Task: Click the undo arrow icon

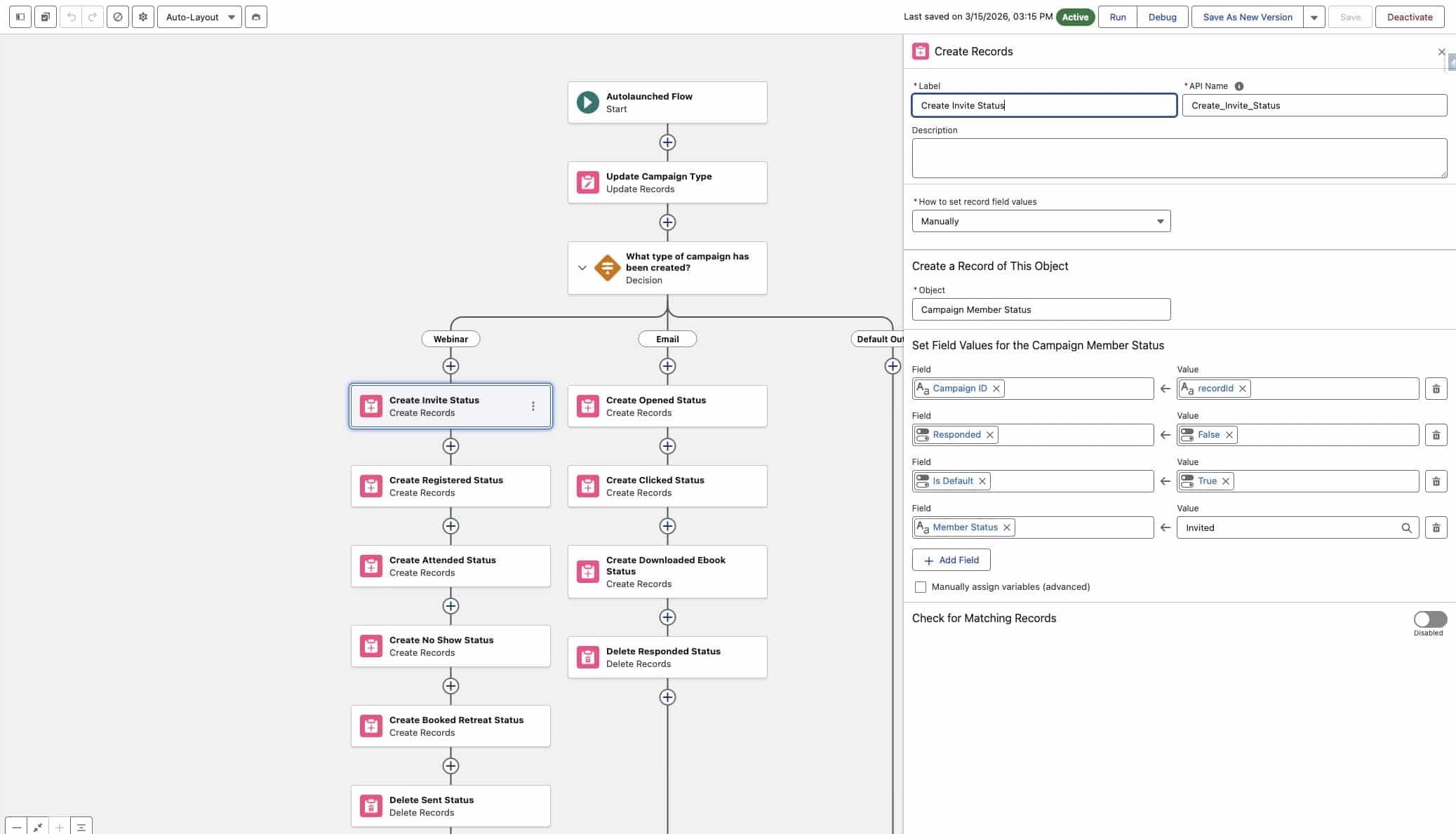Action: [x=71, y=17]
